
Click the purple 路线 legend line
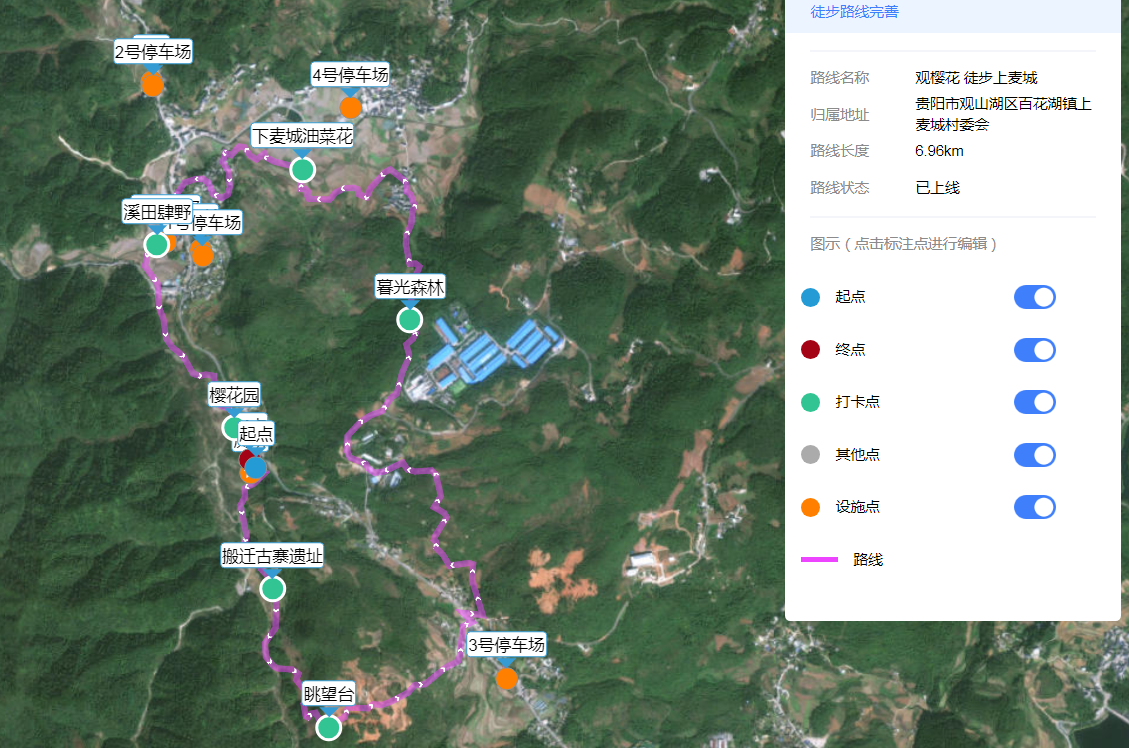click(819, 560)
